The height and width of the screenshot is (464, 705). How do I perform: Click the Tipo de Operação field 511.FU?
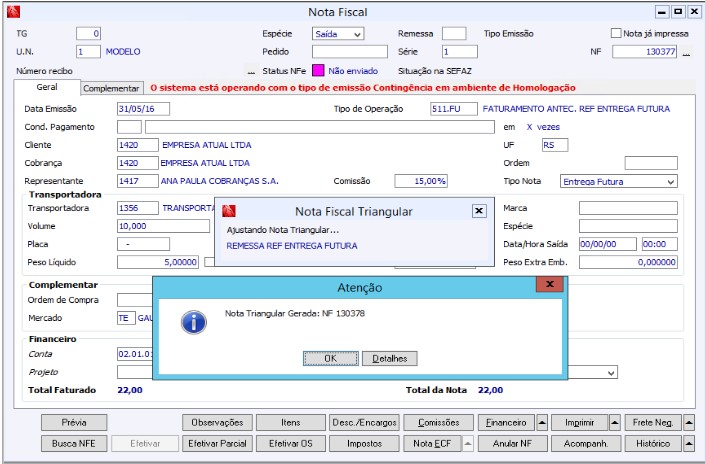(454, 109)
